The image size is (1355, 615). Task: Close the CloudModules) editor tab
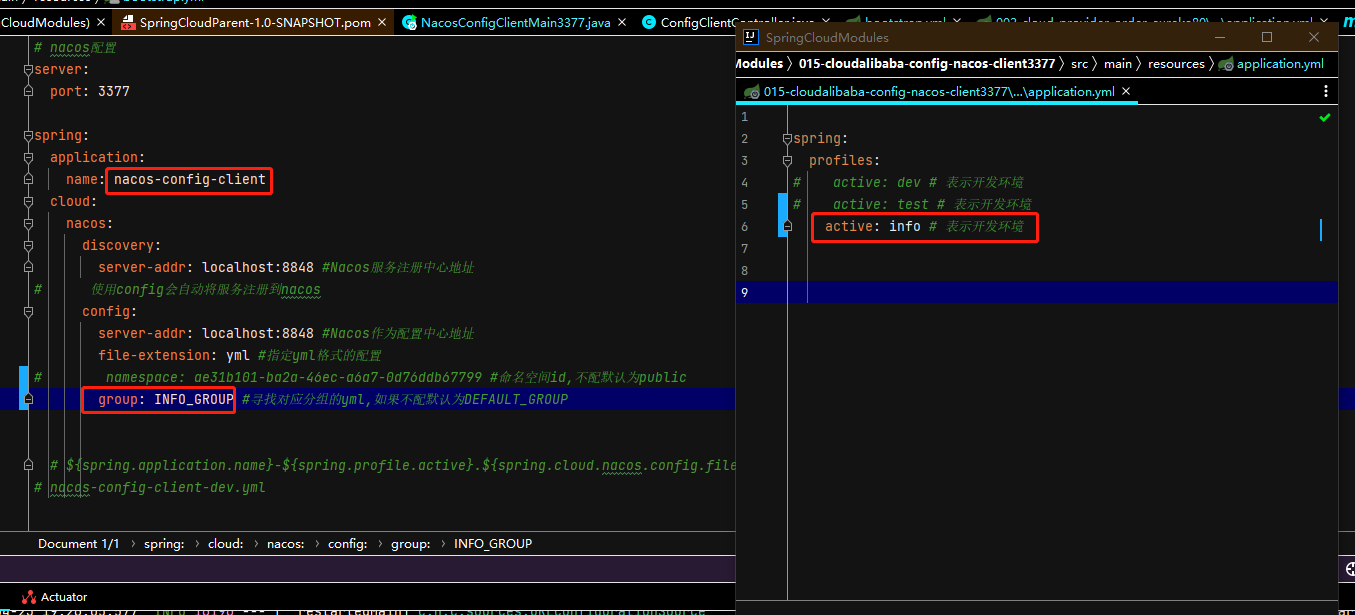tap(102, 22)
